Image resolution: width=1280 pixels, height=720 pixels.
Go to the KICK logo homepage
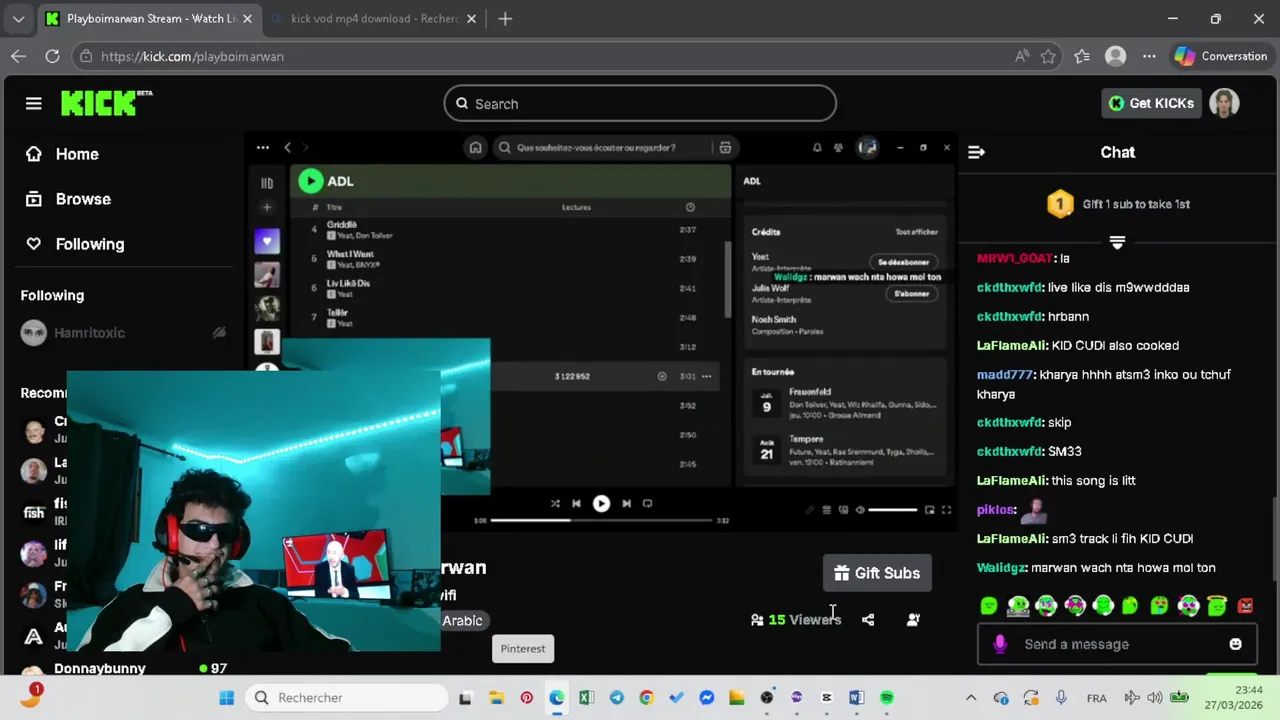[x=106, y=103]
